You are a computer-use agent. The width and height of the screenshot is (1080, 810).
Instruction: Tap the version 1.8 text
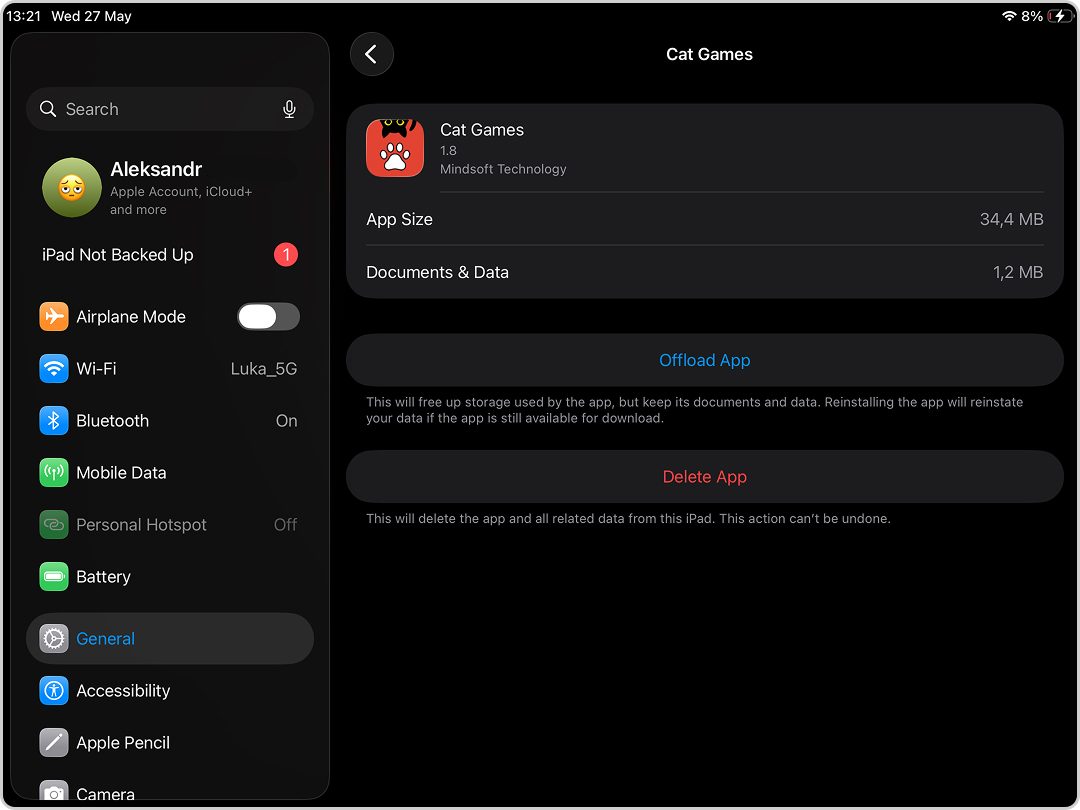pyautogui.click(x=448, y=150)
